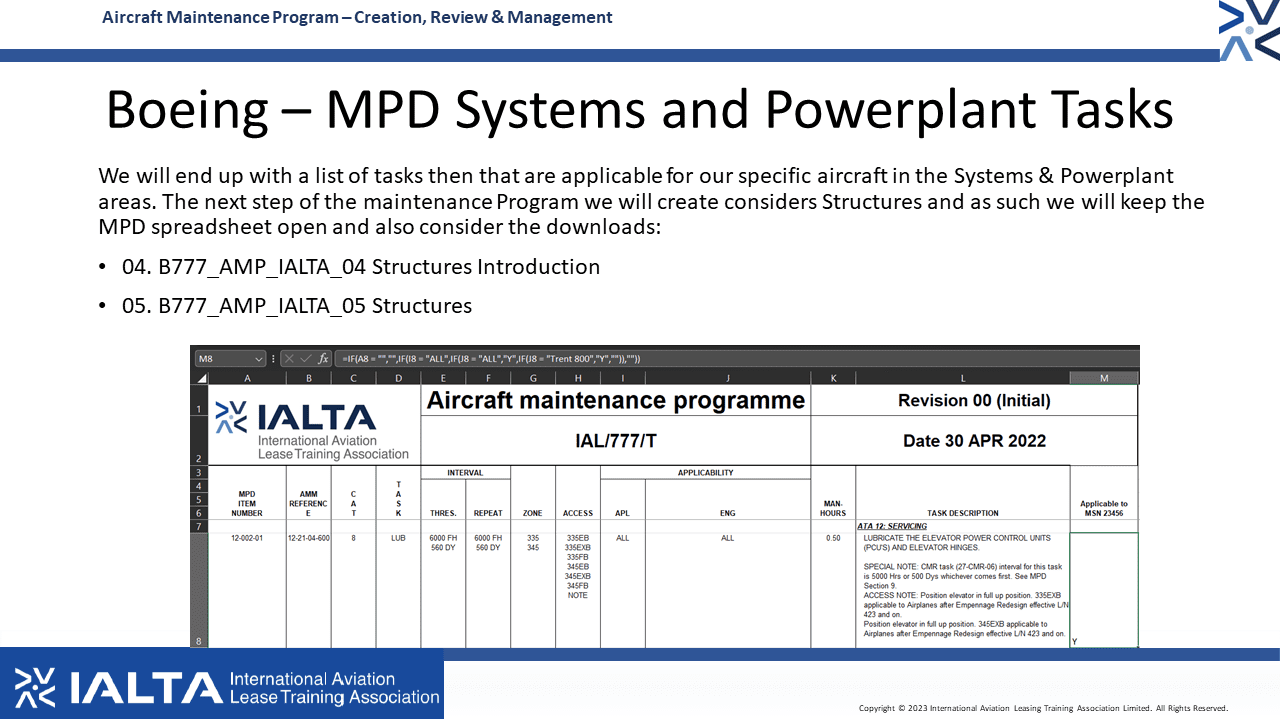Select row 2 header
This screenshot has width=1280, height=720.
[x=200, y=441]
